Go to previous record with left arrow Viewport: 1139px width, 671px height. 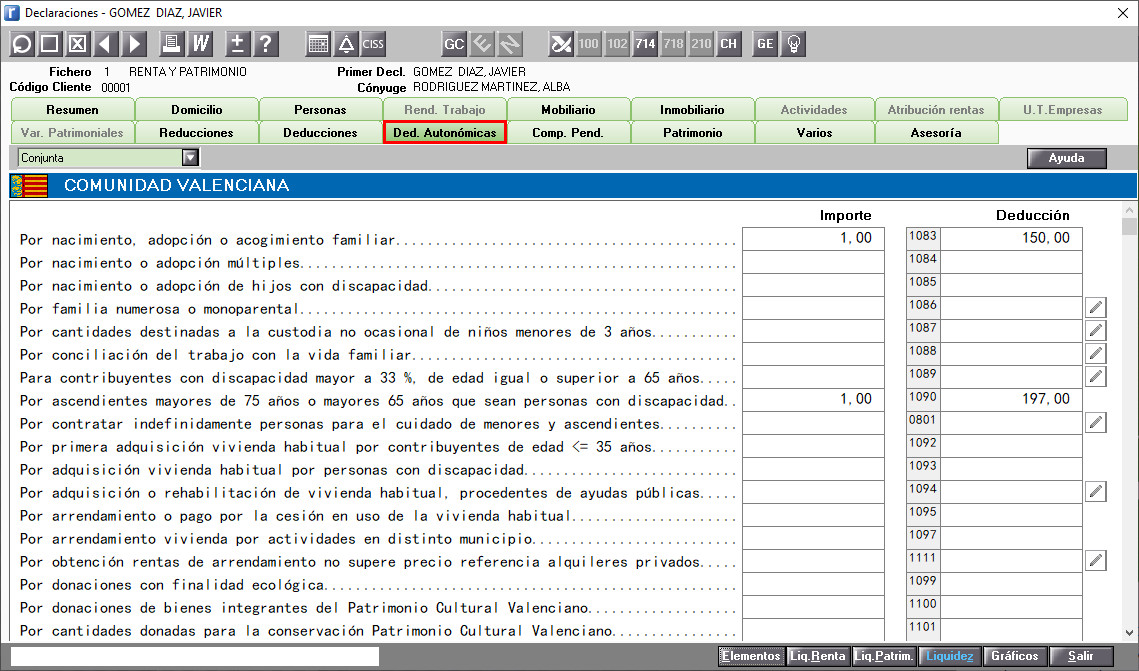[x=106, y=44]
